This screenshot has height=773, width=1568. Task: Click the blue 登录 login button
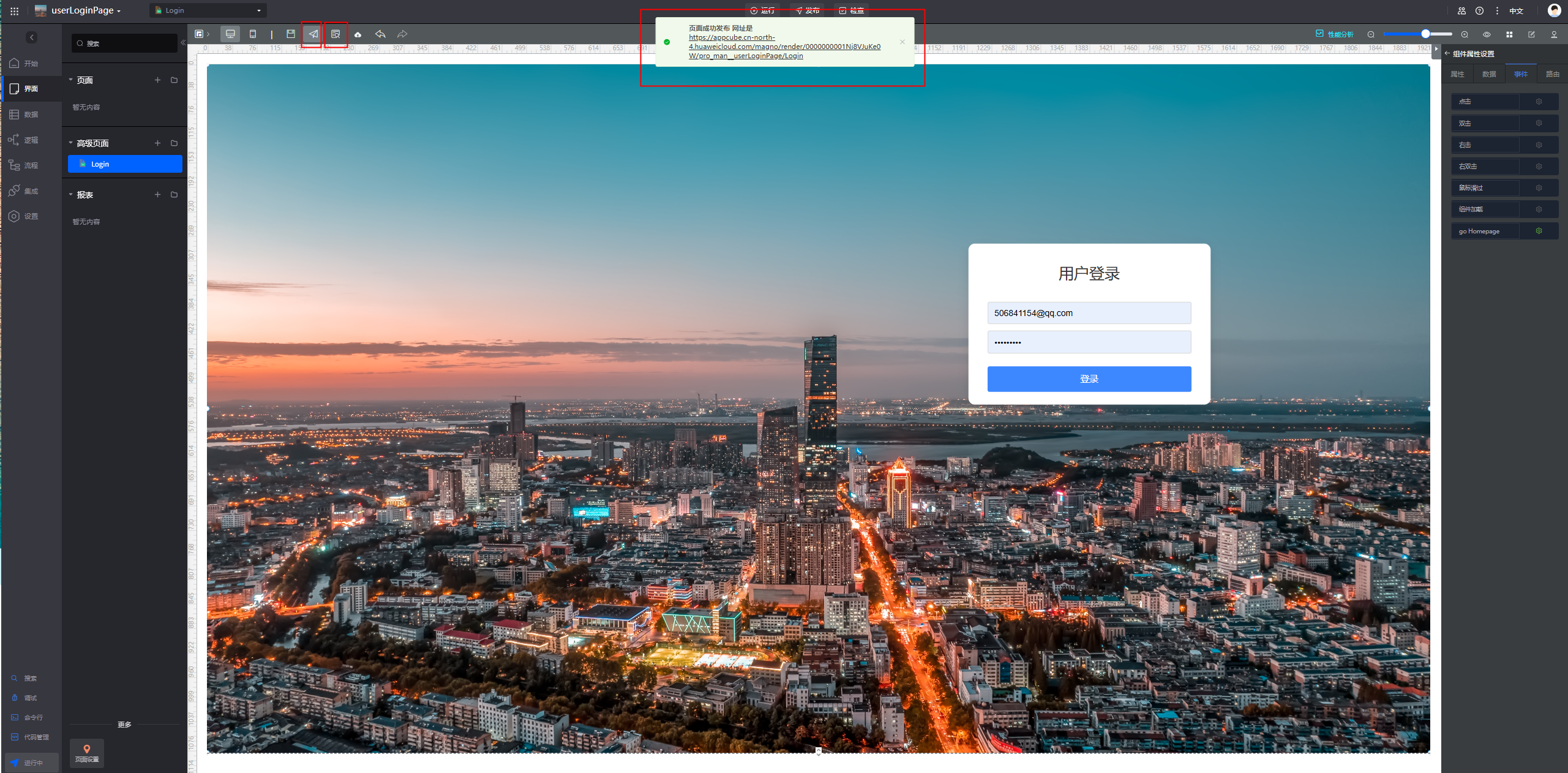point(1089,379)
